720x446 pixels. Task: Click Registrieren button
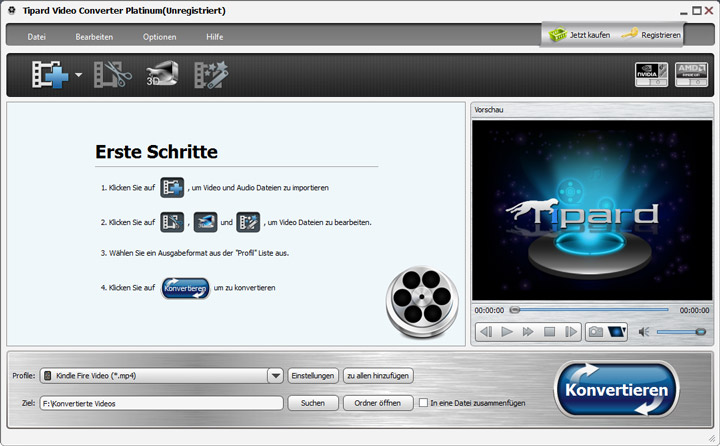click(x=651, y=35)
